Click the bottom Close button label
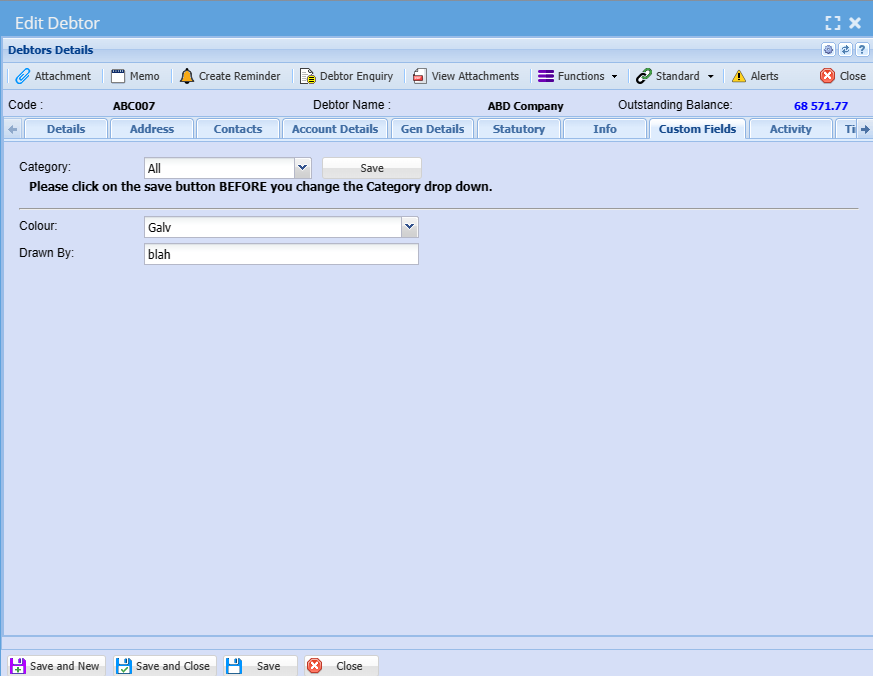The image size is (873, 676). [x=349, y=666]
